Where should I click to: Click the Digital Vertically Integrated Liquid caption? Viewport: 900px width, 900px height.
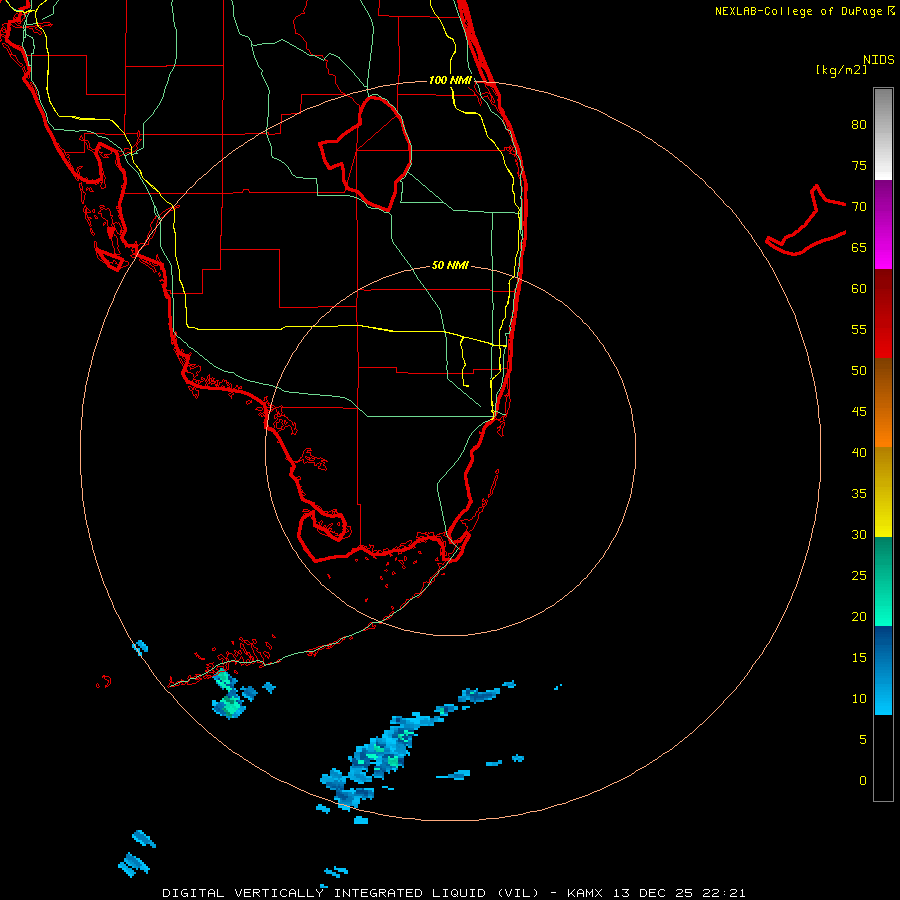(351, 893)
